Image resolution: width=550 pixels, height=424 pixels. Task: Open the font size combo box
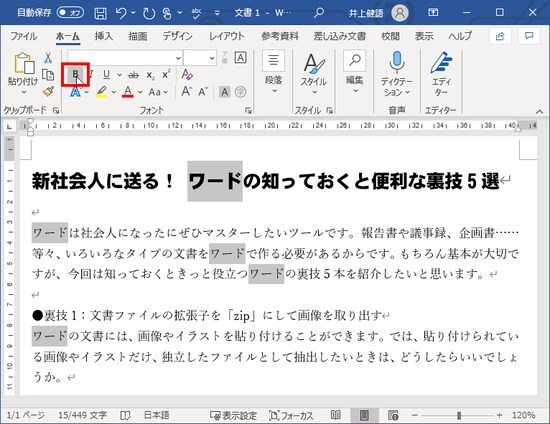200,58
